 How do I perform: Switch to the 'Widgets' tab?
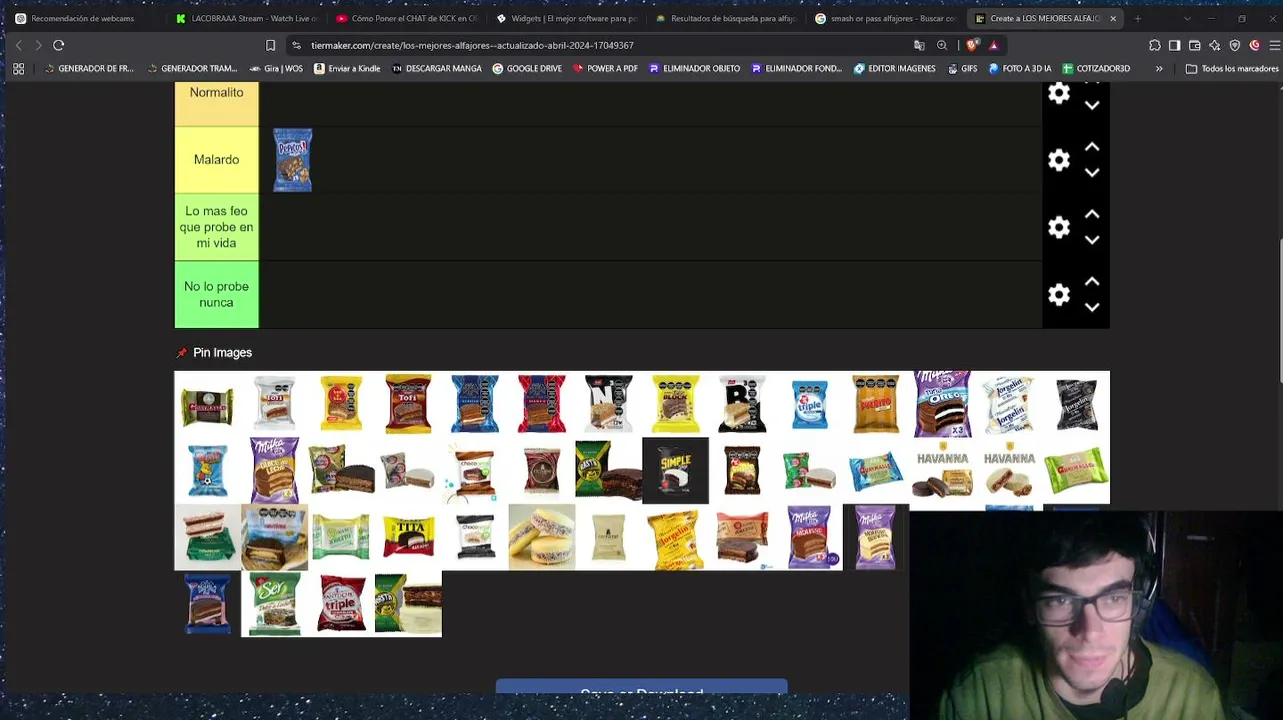[x=567, y=18]
